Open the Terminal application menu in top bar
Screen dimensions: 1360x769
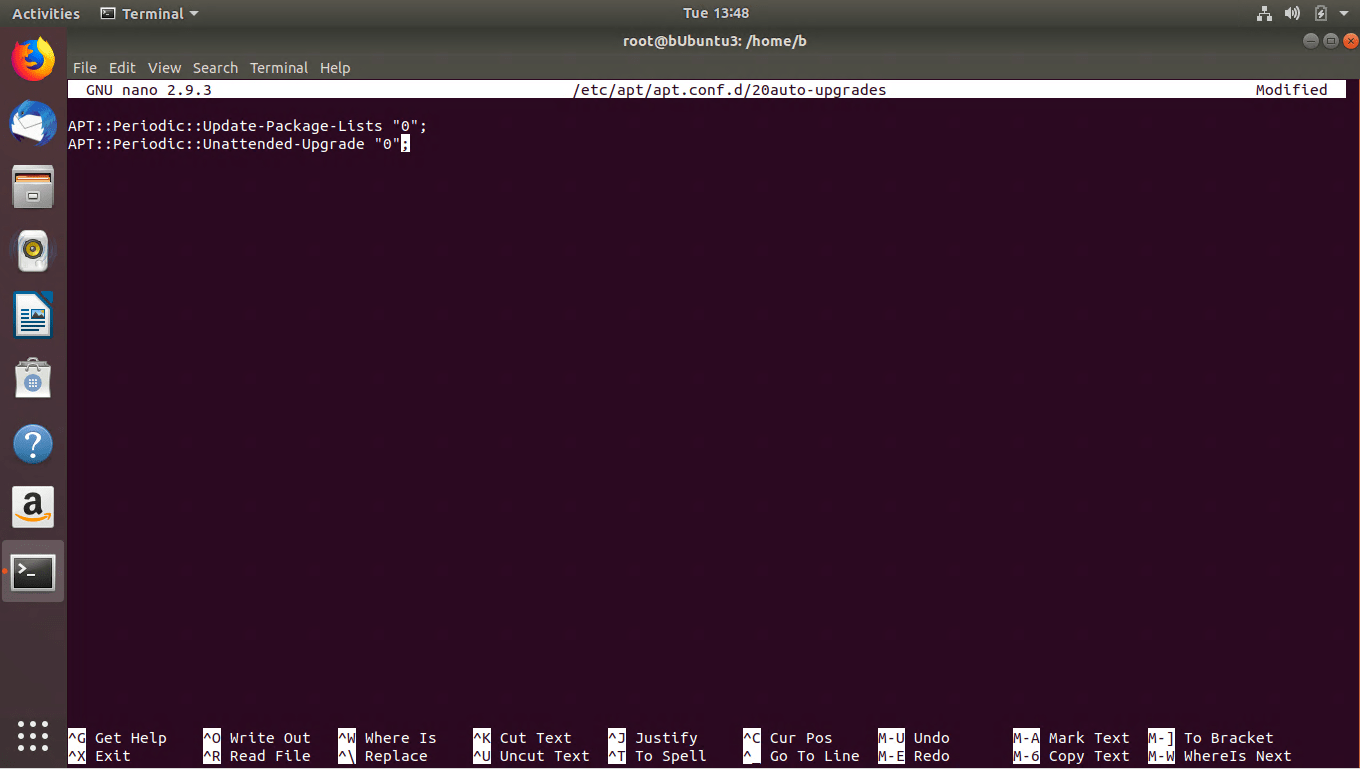click(148, 13)
